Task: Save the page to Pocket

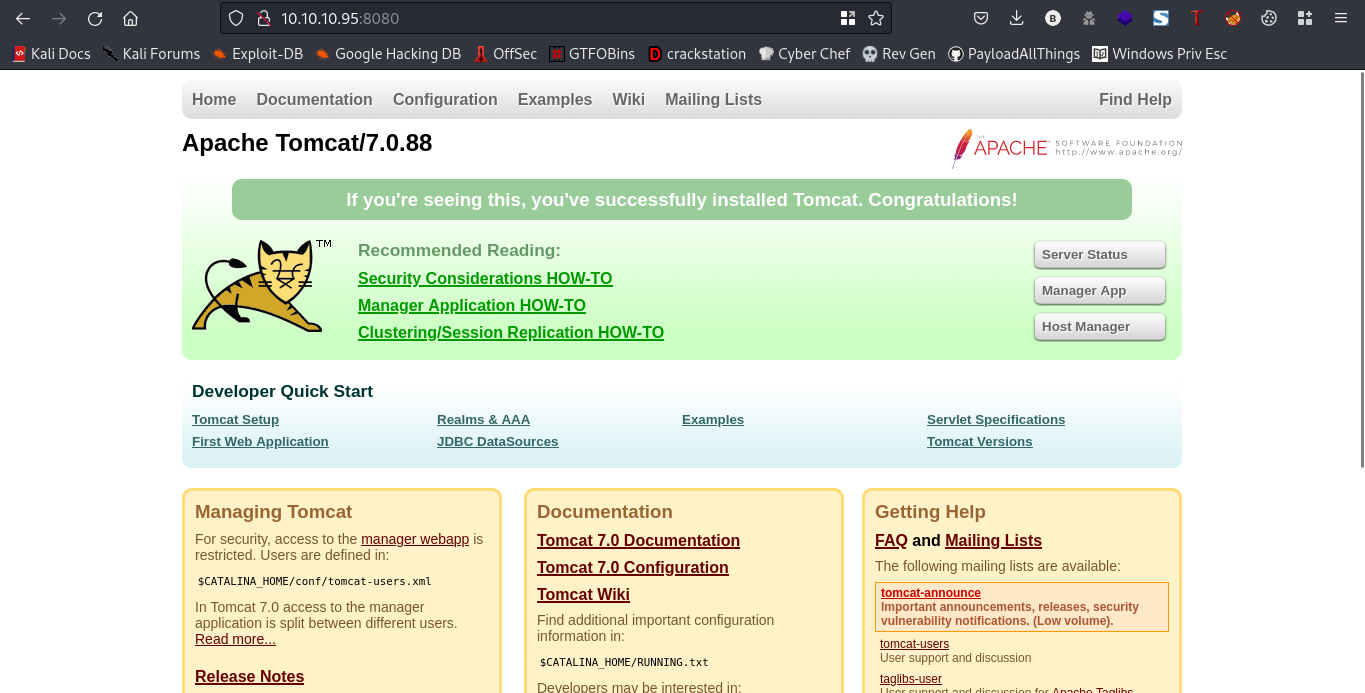Action: [x=981, y=18]
